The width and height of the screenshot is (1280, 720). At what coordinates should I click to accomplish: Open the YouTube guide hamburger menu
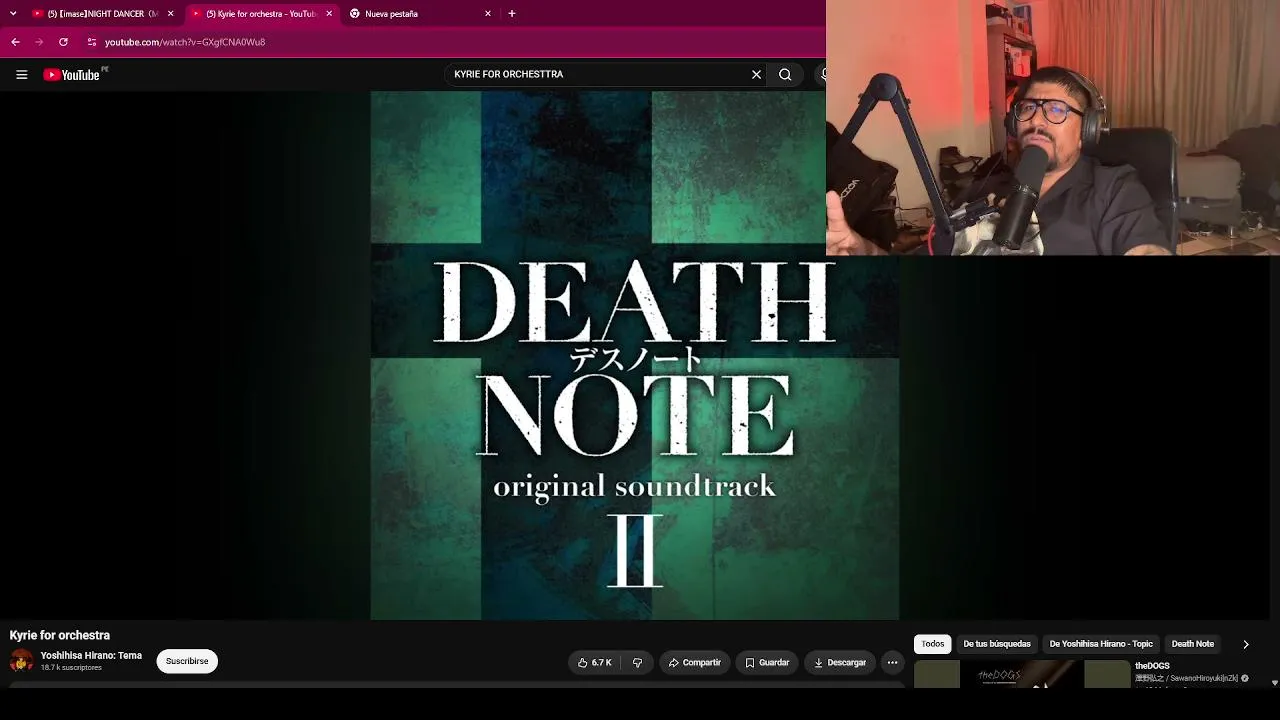21,74
